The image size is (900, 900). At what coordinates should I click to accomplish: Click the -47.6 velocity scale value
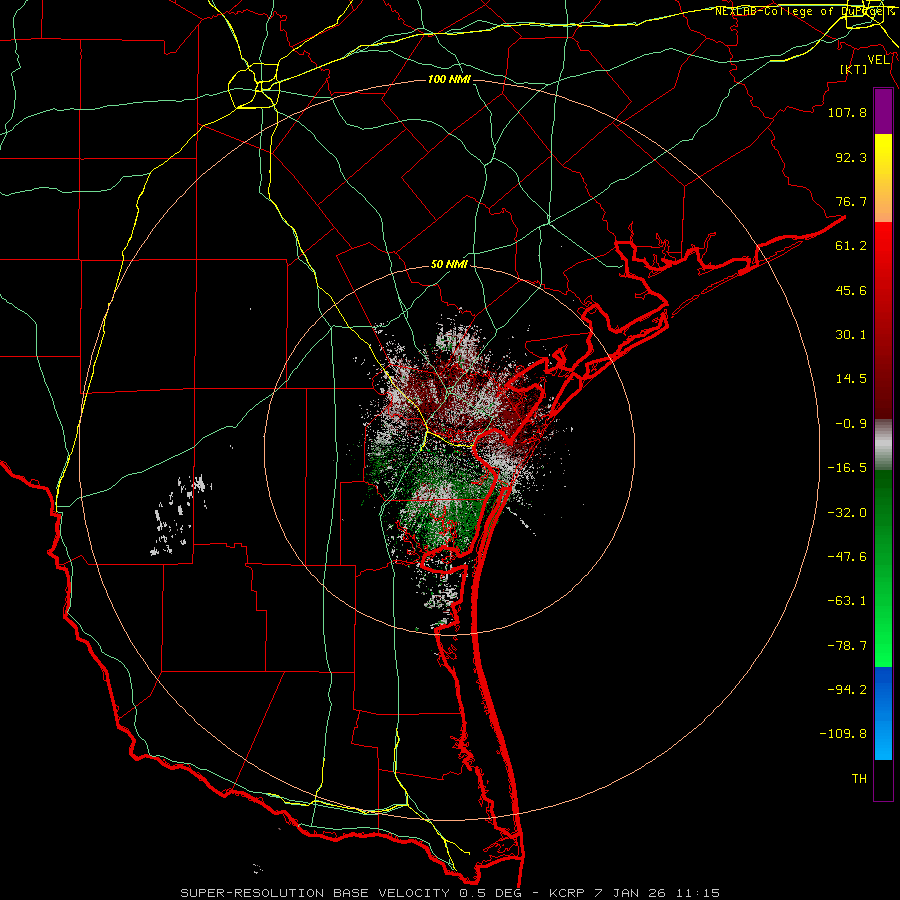(847, 557)
